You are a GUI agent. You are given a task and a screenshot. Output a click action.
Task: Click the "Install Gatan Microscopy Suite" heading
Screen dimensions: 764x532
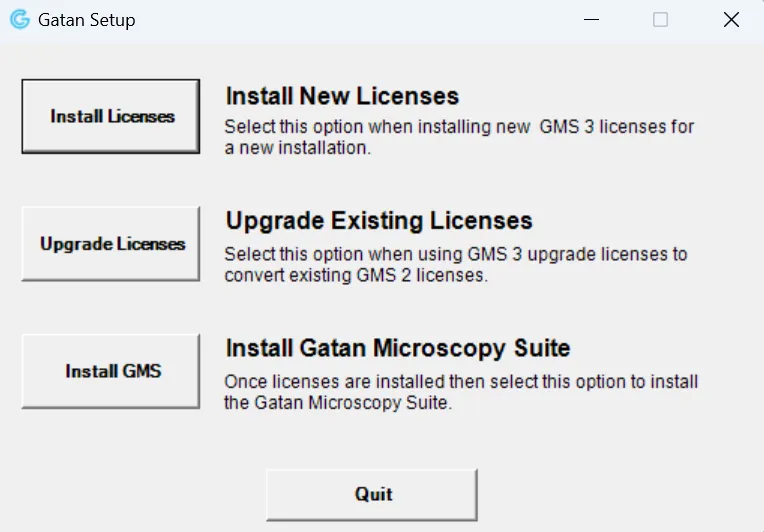398,348
